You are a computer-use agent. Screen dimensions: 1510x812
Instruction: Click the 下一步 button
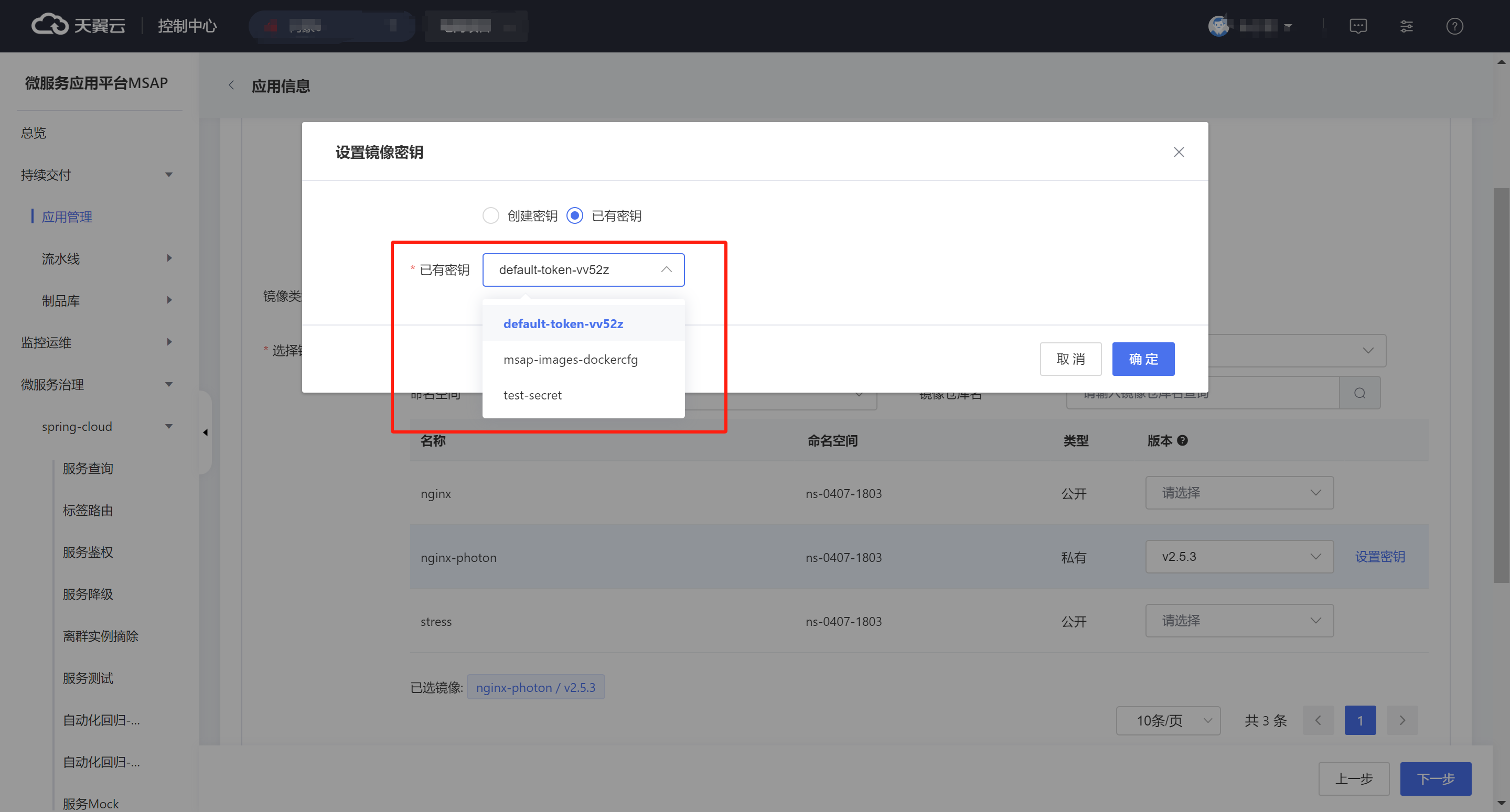[1436, 778]
